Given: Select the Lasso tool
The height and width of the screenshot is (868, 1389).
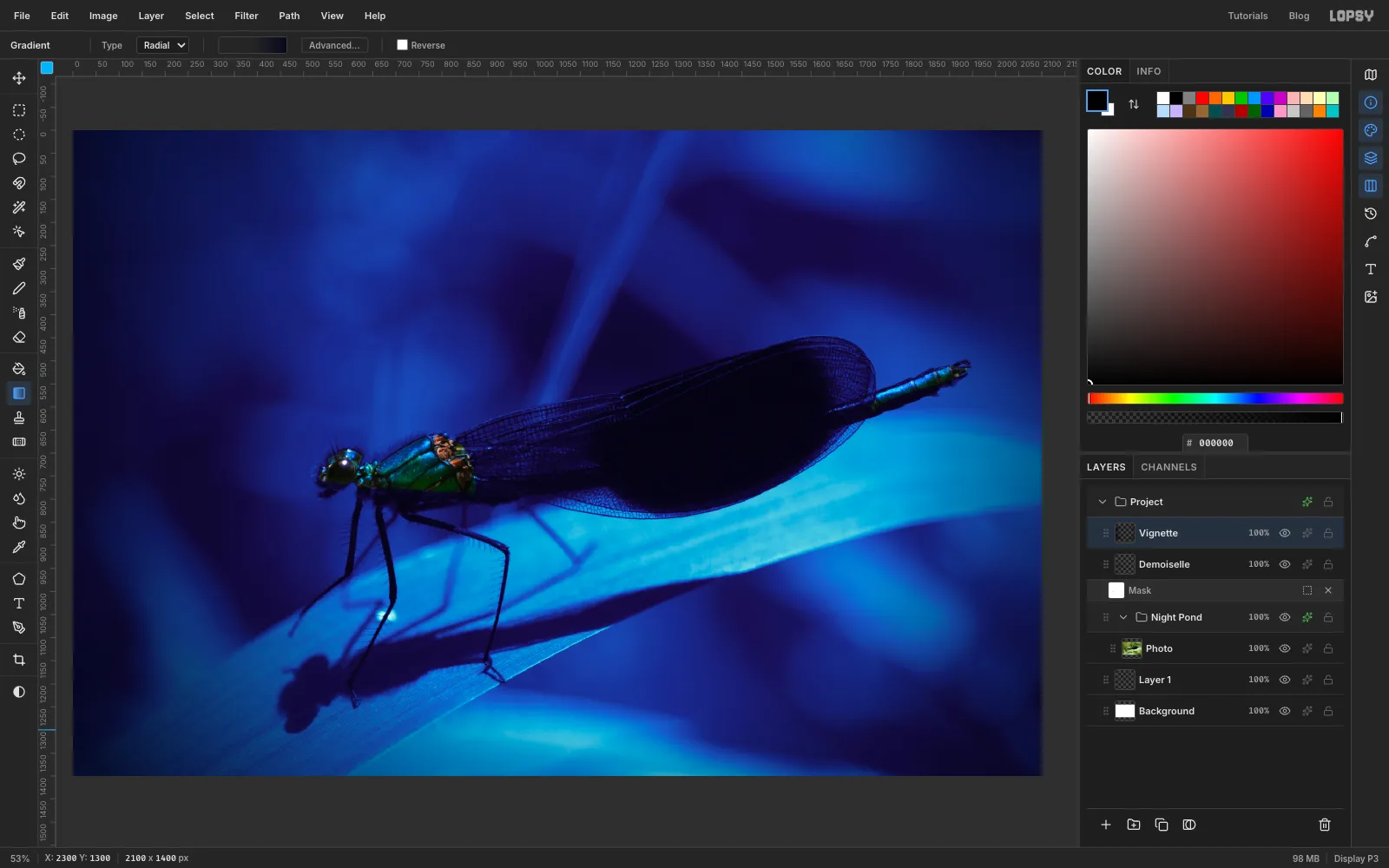Looking at the screenshot, I should [x=19, y=159].
